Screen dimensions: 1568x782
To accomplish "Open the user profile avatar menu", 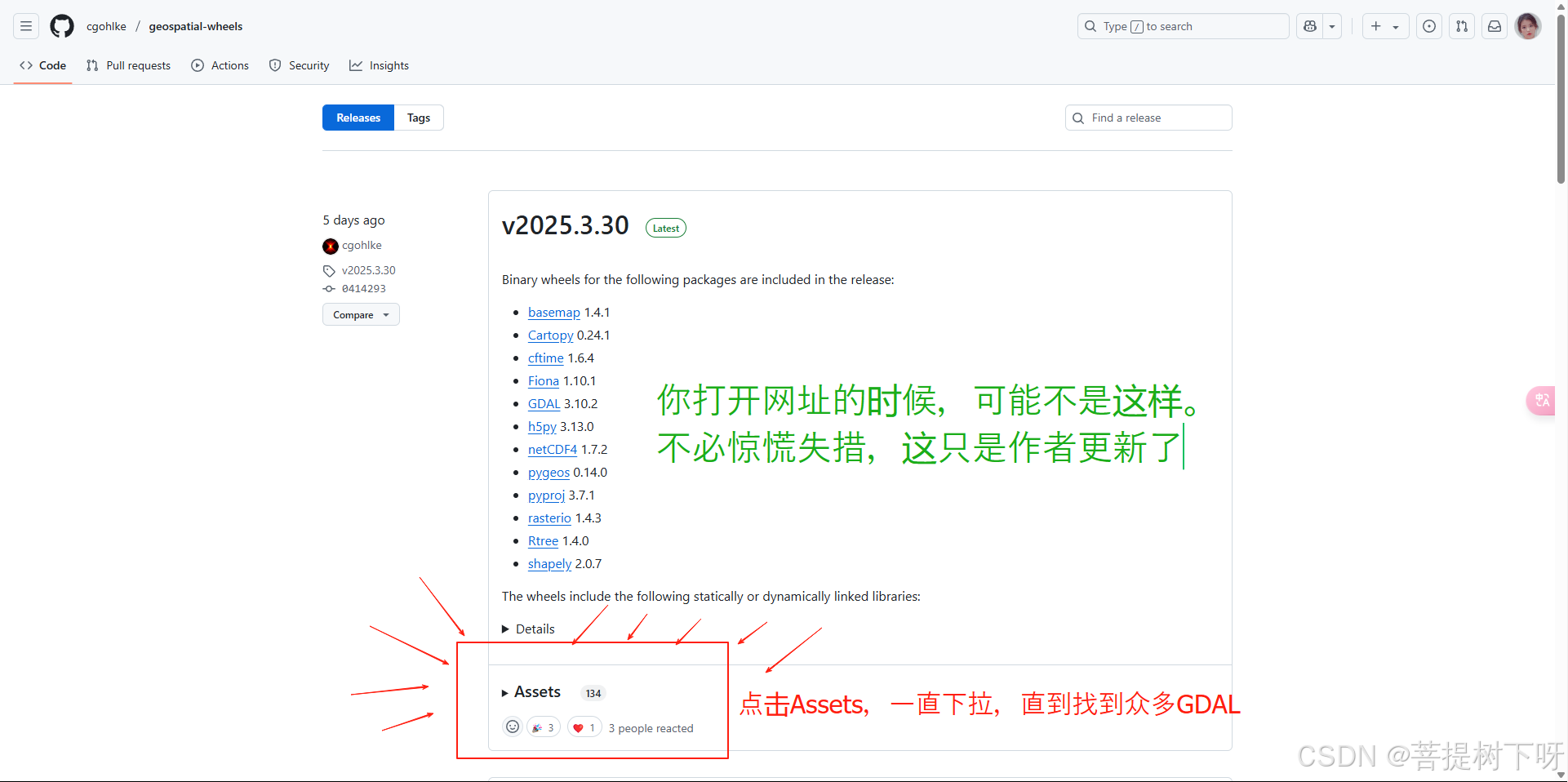I will [1528, 26].
